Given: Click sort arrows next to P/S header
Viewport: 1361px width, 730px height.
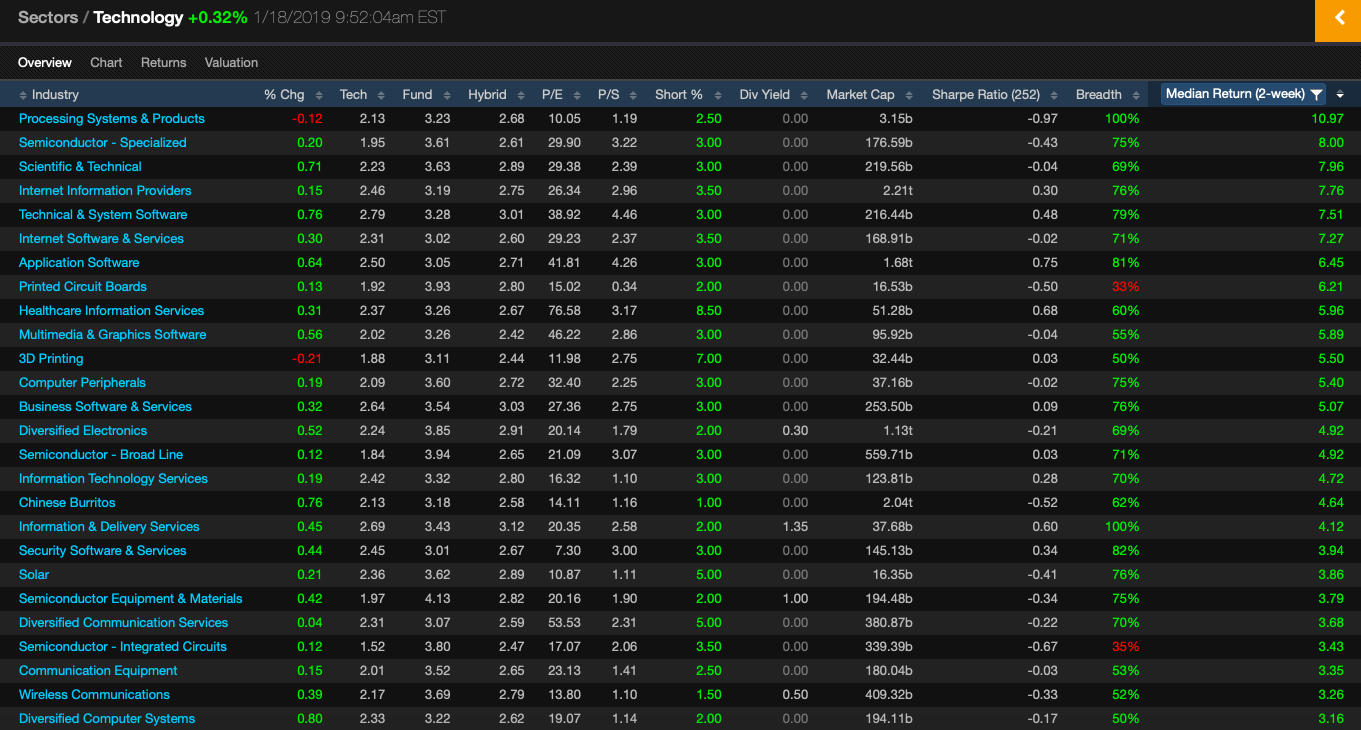Looking at the screenshot, I should 633,95.
